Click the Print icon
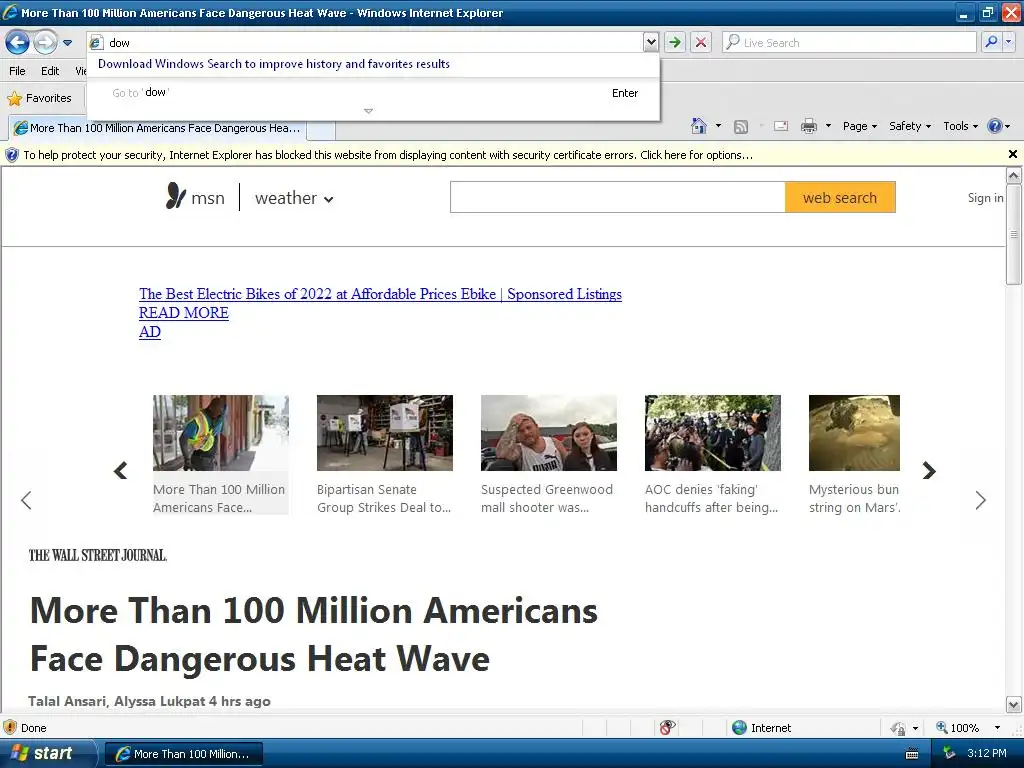 coord(808,126)
